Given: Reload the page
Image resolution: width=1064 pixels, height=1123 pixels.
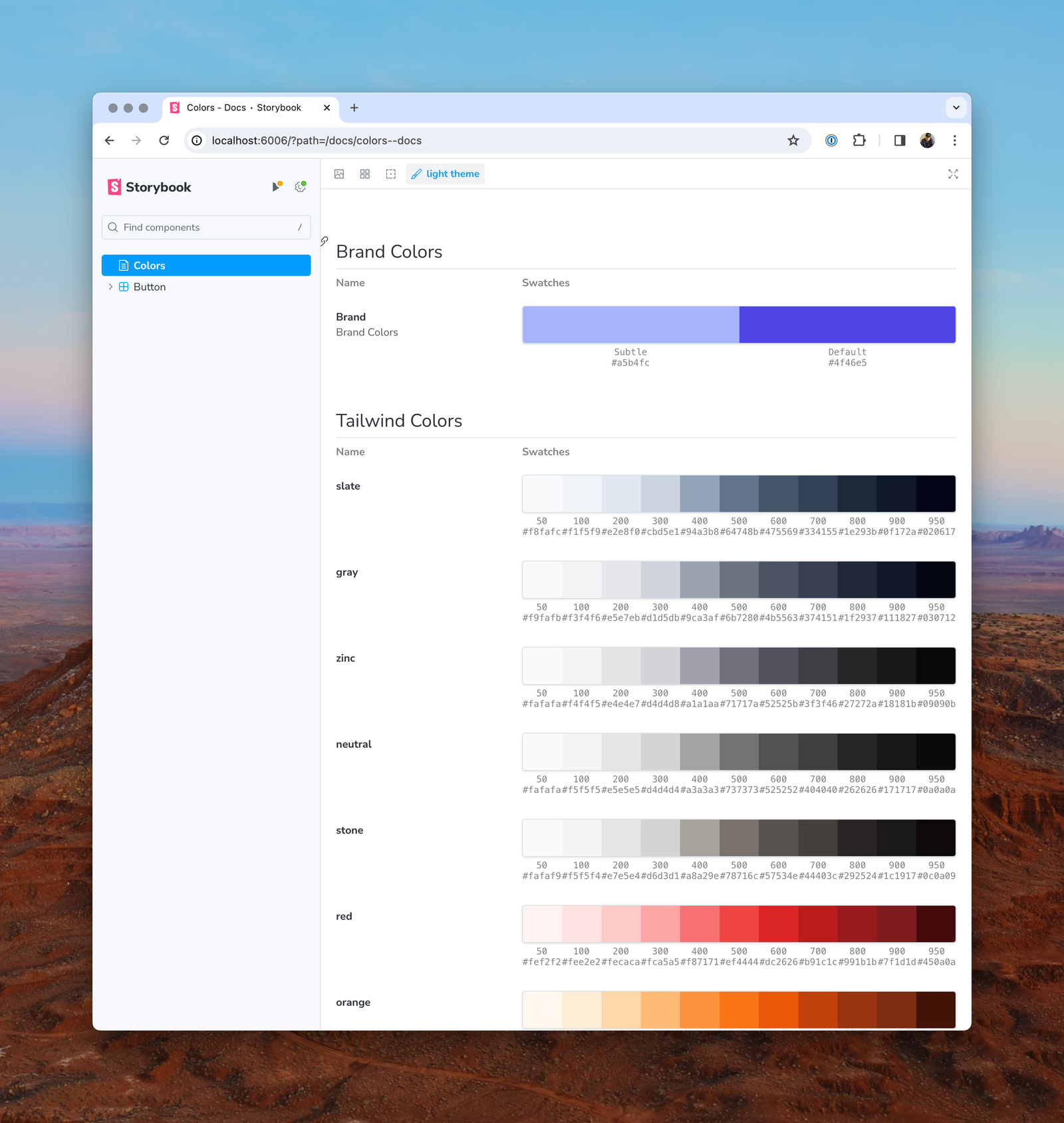Looking at the screenshot, I should (164, 140).
